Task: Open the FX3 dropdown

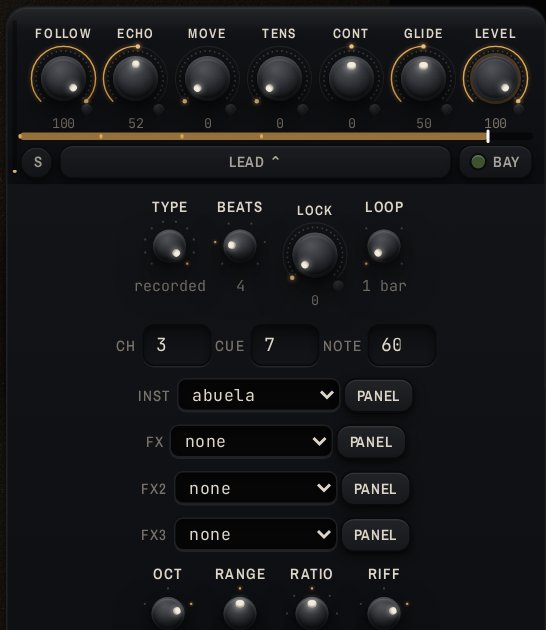Action: pyautogui.click(x=256, y=534)
